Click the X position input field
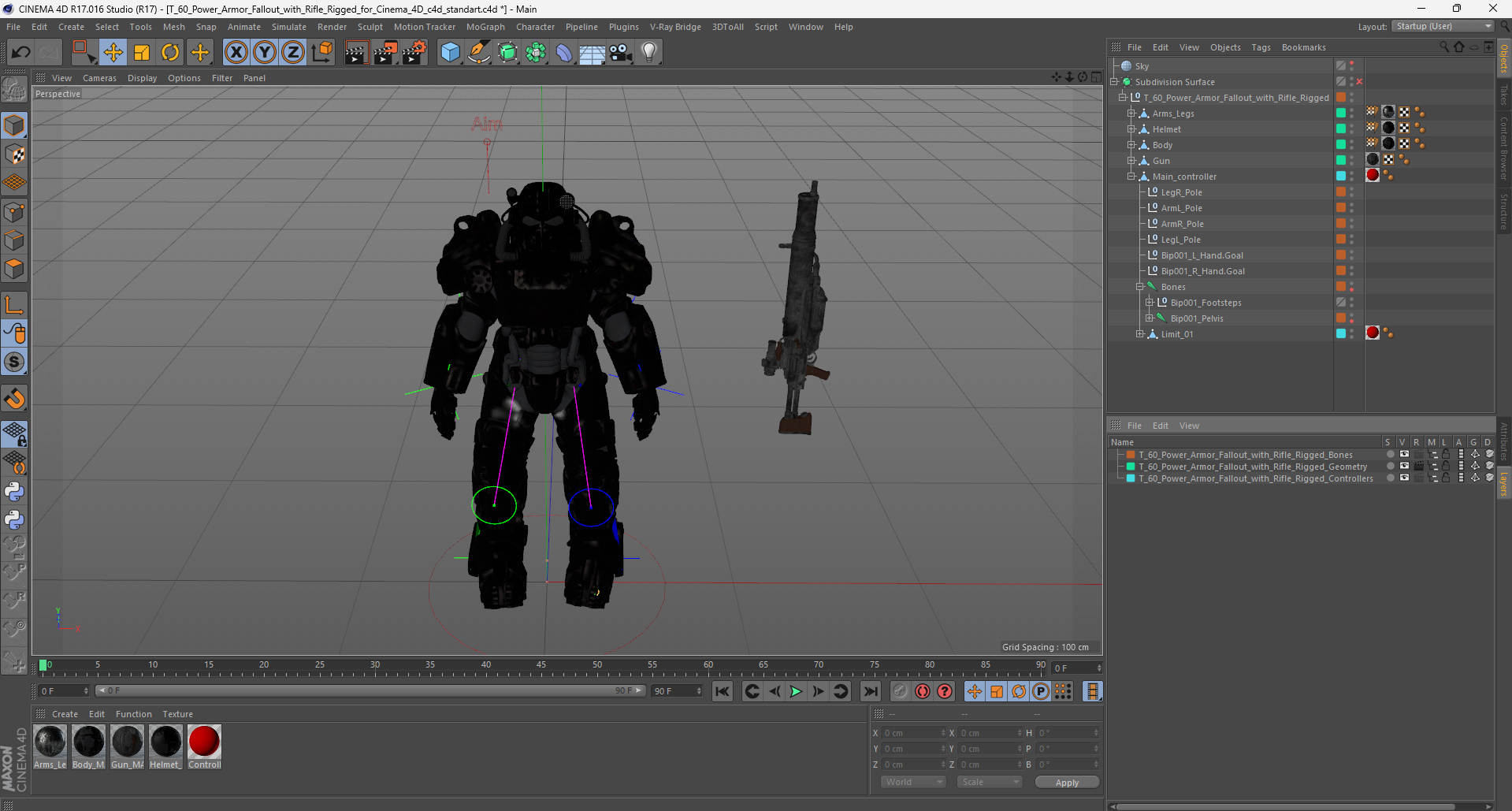Screen dimensions: 1512x811 pos(912,733)
